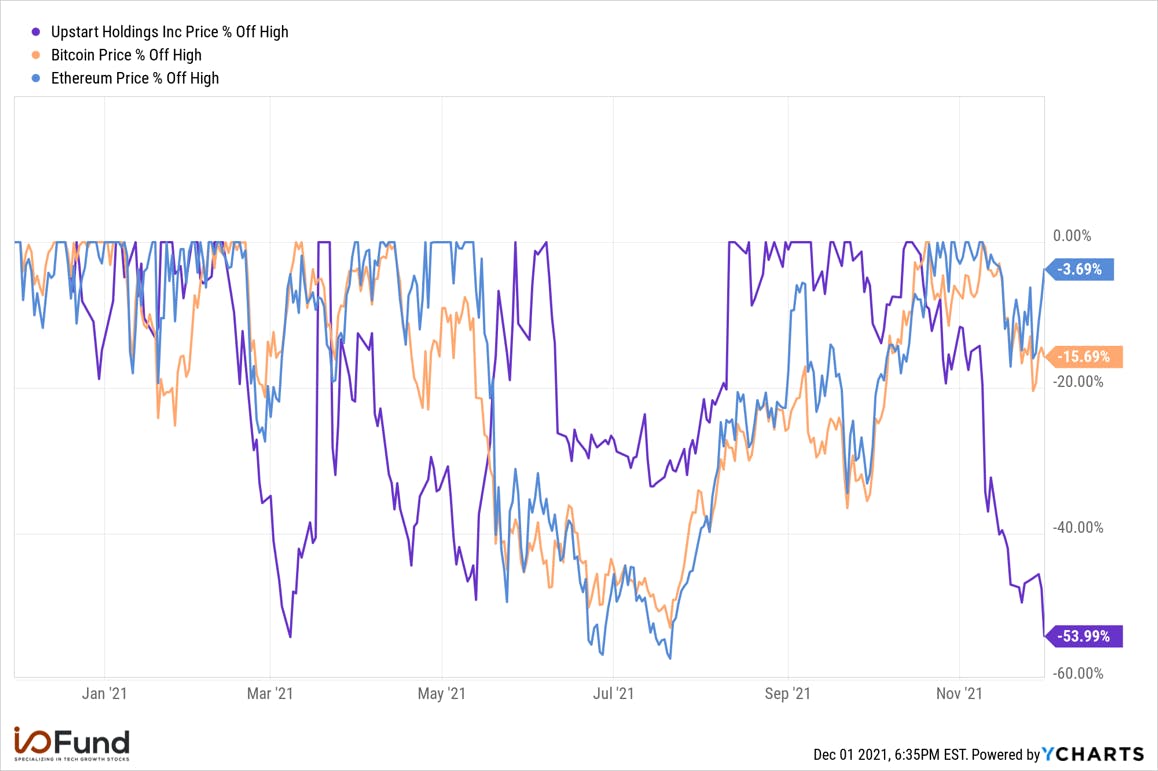
Task: Click the YCharts logo
Action: [x=1093, y=754]
